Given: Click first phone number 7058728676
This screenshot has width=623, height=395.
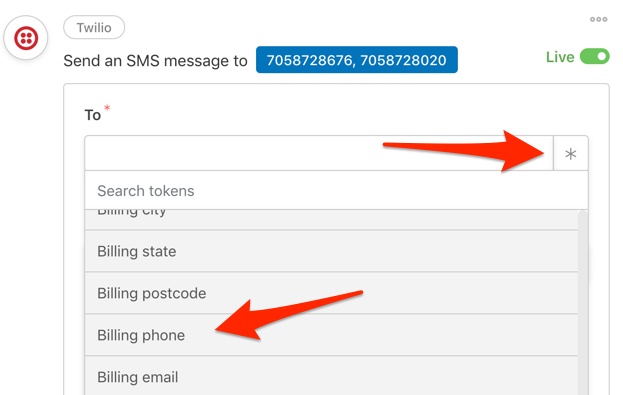Looking at the screenshot, I should point(309,60).
